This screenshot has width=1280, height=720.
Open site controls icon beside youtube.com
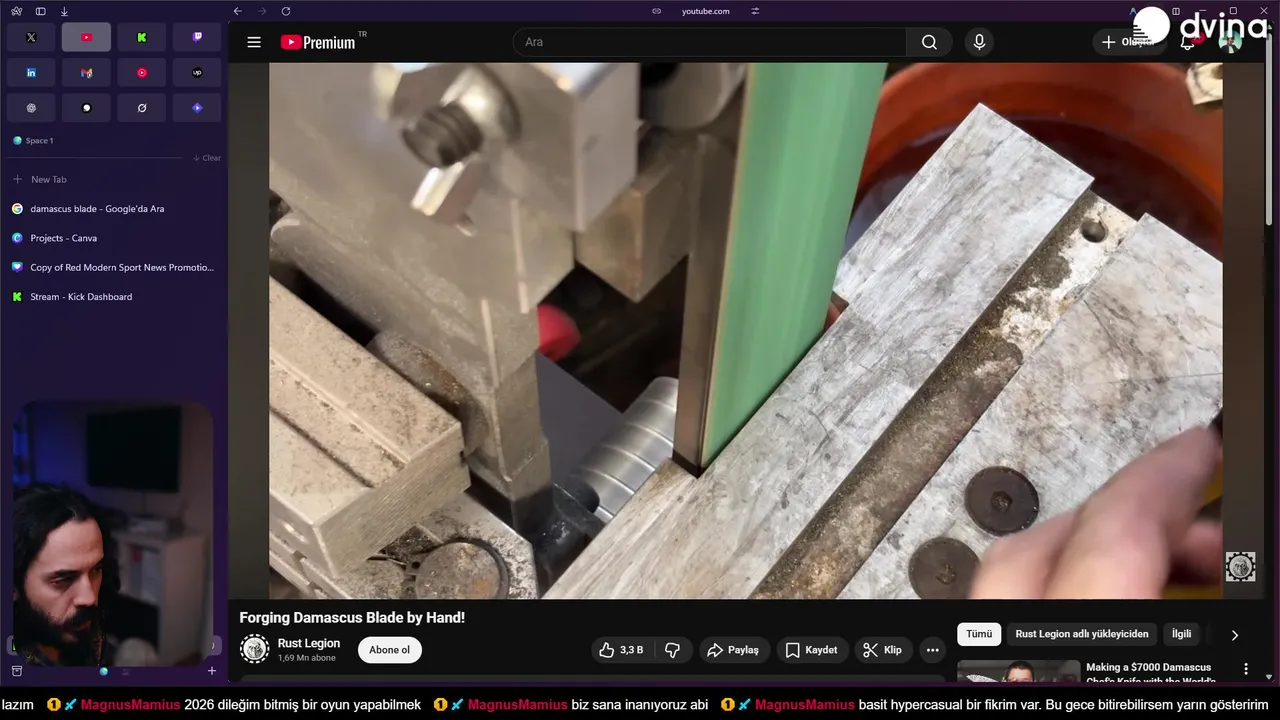coord(755,11)
